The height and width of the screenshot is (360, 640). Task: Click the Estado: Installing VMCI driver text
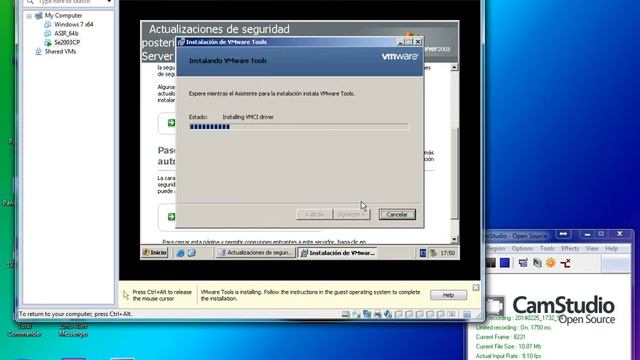(231, 117)
